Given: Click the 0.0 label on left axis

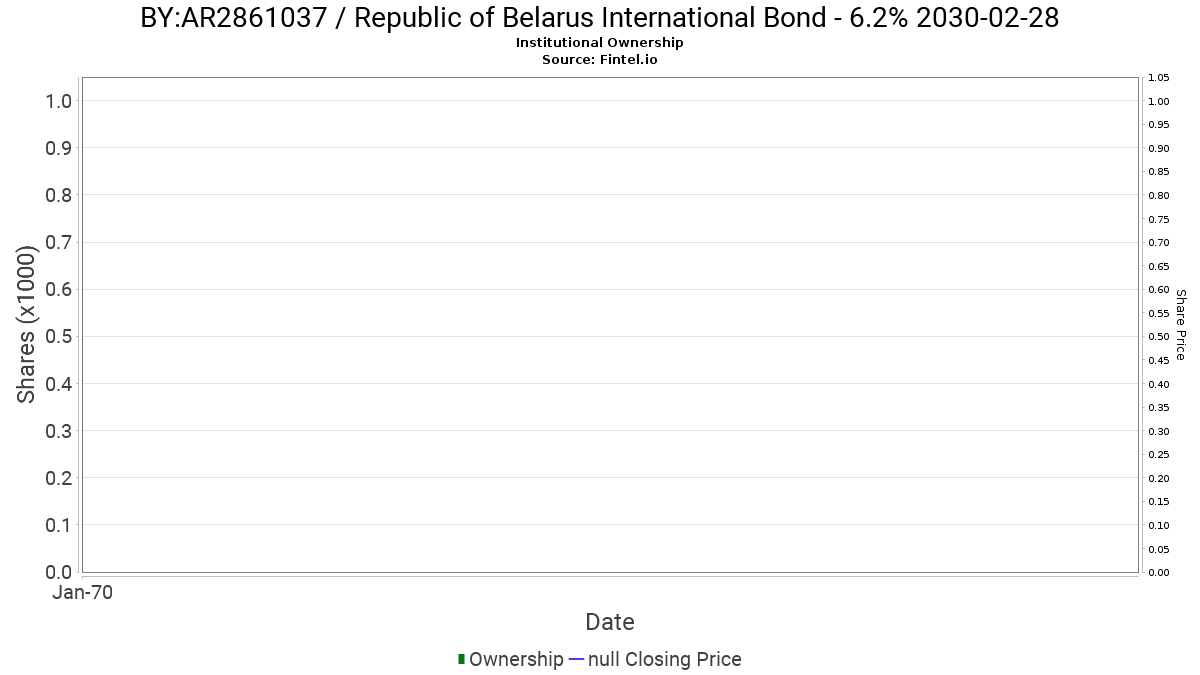Looking at the screenshot, I should point(59,572).
